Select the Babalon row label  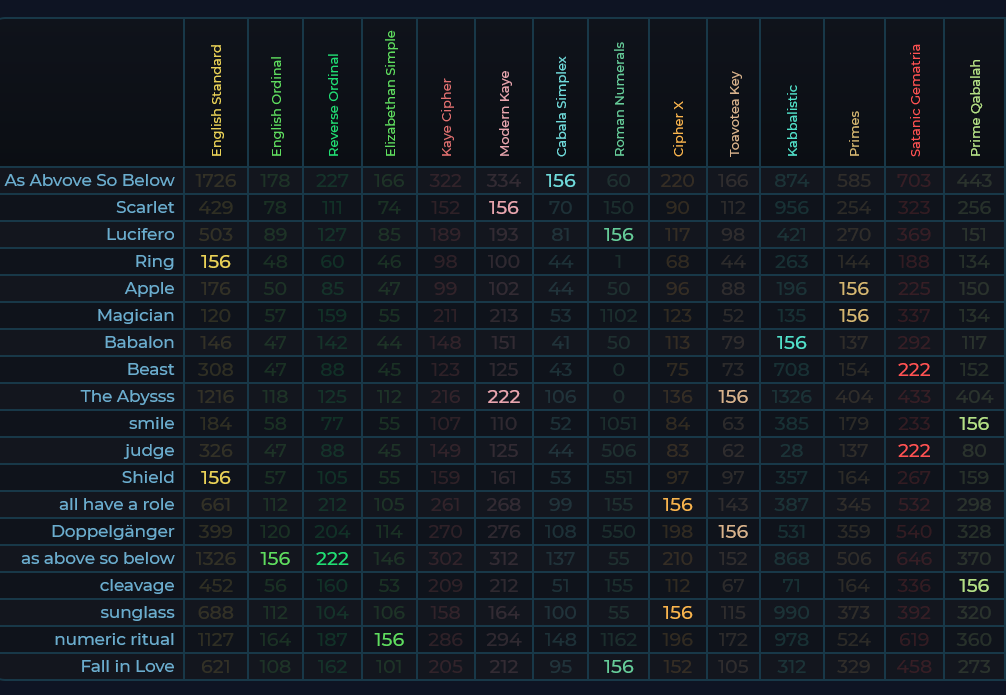139,342
